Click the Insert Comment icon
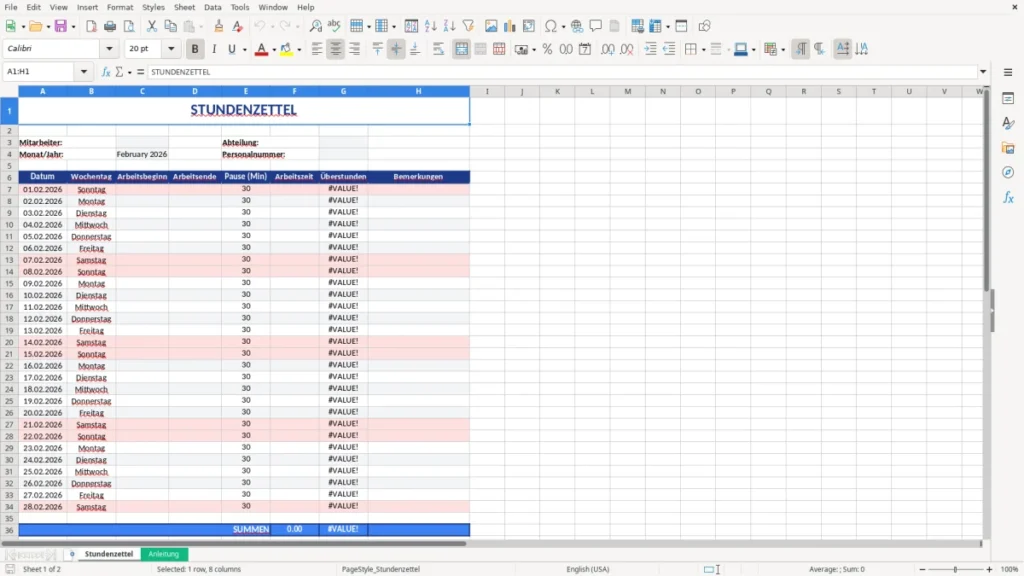This screenshot has width=1024, height=576. (x=596, y=26)
